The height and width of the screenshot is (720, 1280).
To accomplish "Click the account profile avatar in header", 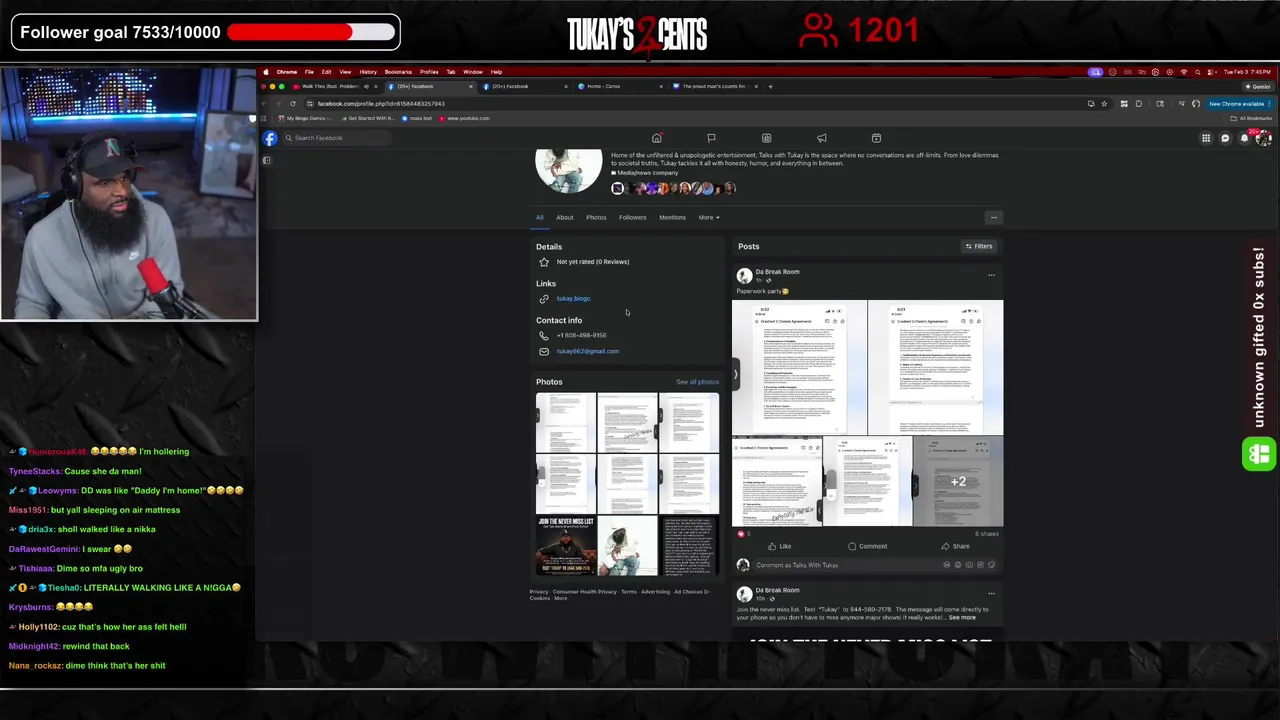I will [x=1263, y=138].
